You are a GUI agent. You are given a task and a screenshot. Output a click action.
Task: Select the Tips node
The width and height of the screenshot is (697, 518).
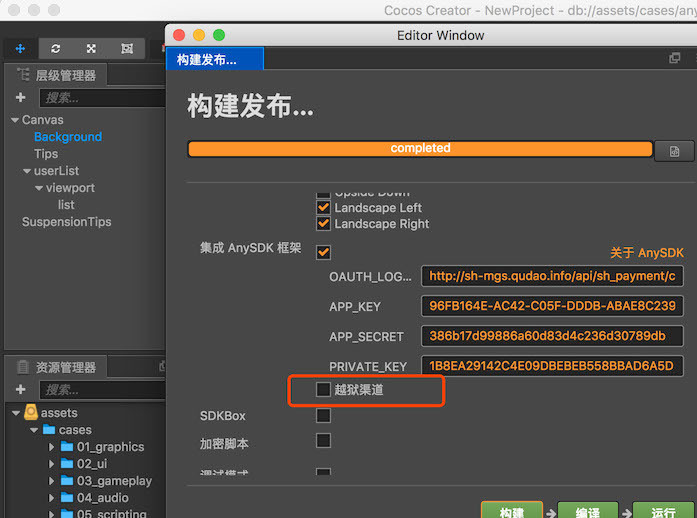[x=46, y=154]
